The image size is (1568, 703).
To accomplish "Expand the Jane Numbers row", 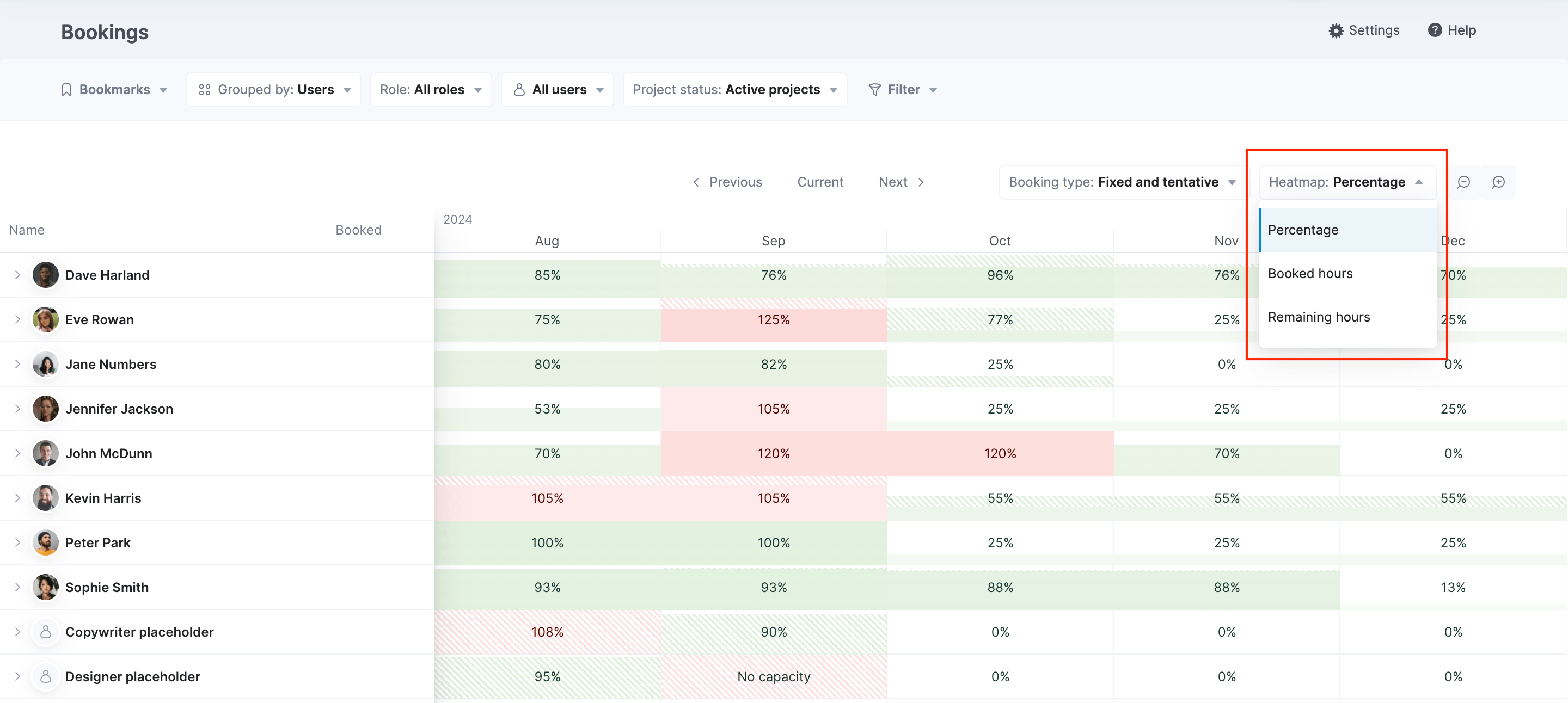I will (17, 364).
